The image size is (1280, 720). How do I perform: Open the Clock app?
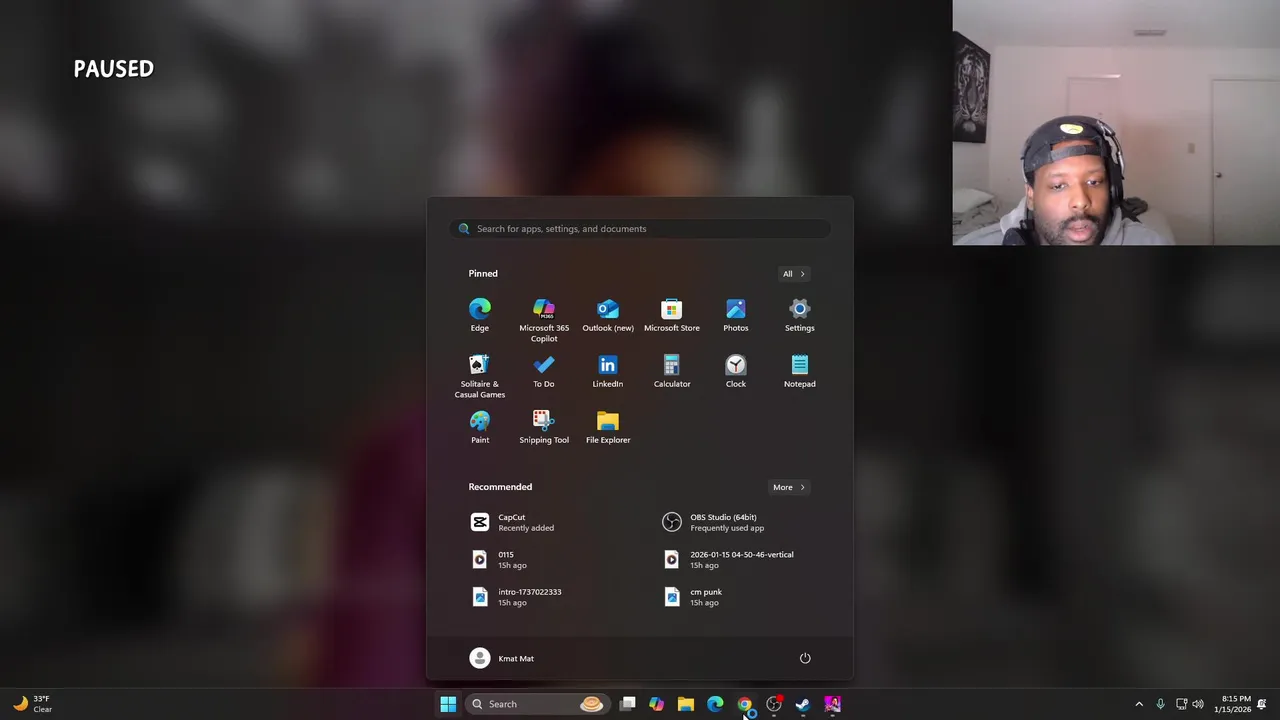coord(736,371)
